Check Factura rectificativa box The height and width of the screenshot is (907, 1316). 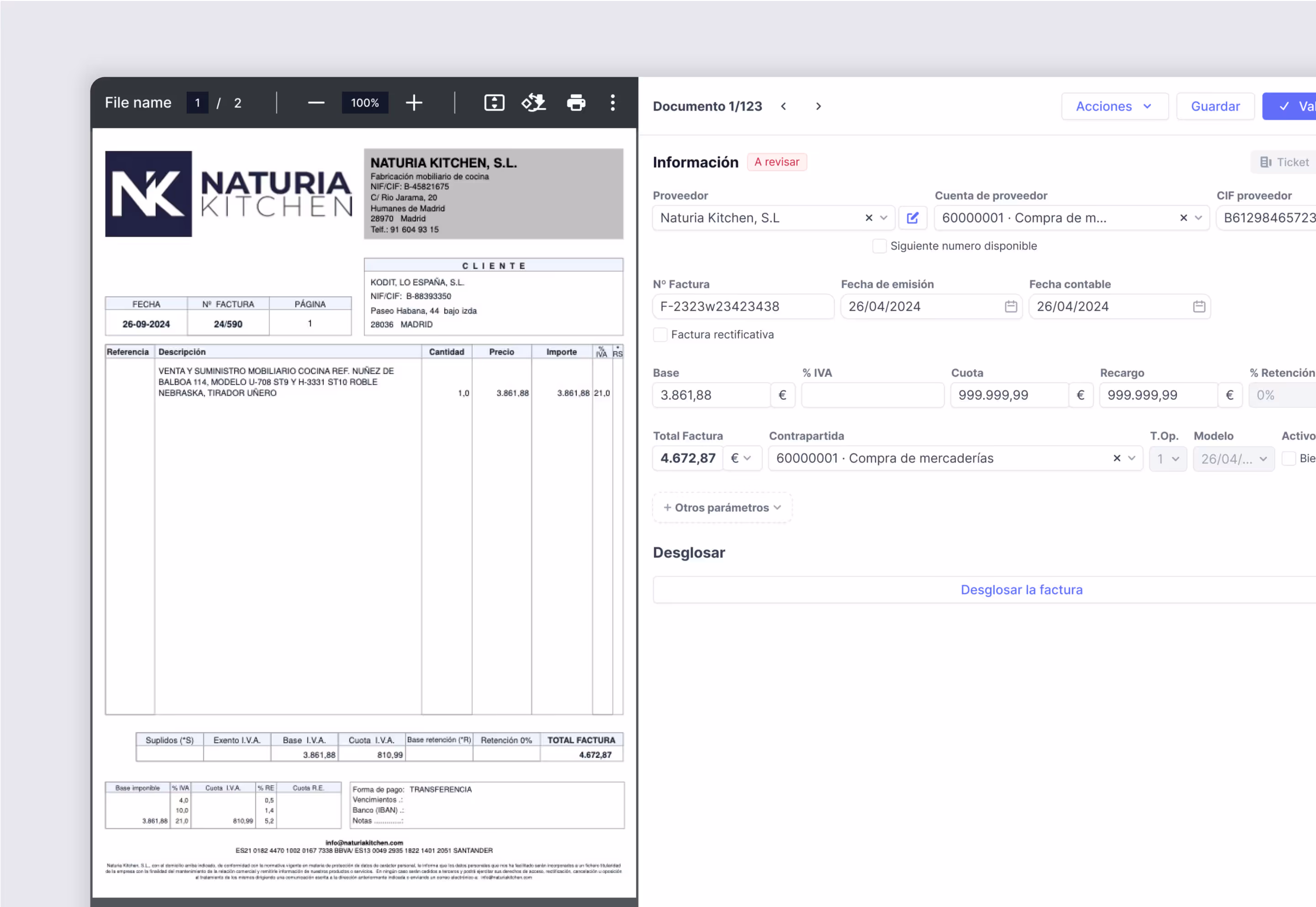point(660,335)
